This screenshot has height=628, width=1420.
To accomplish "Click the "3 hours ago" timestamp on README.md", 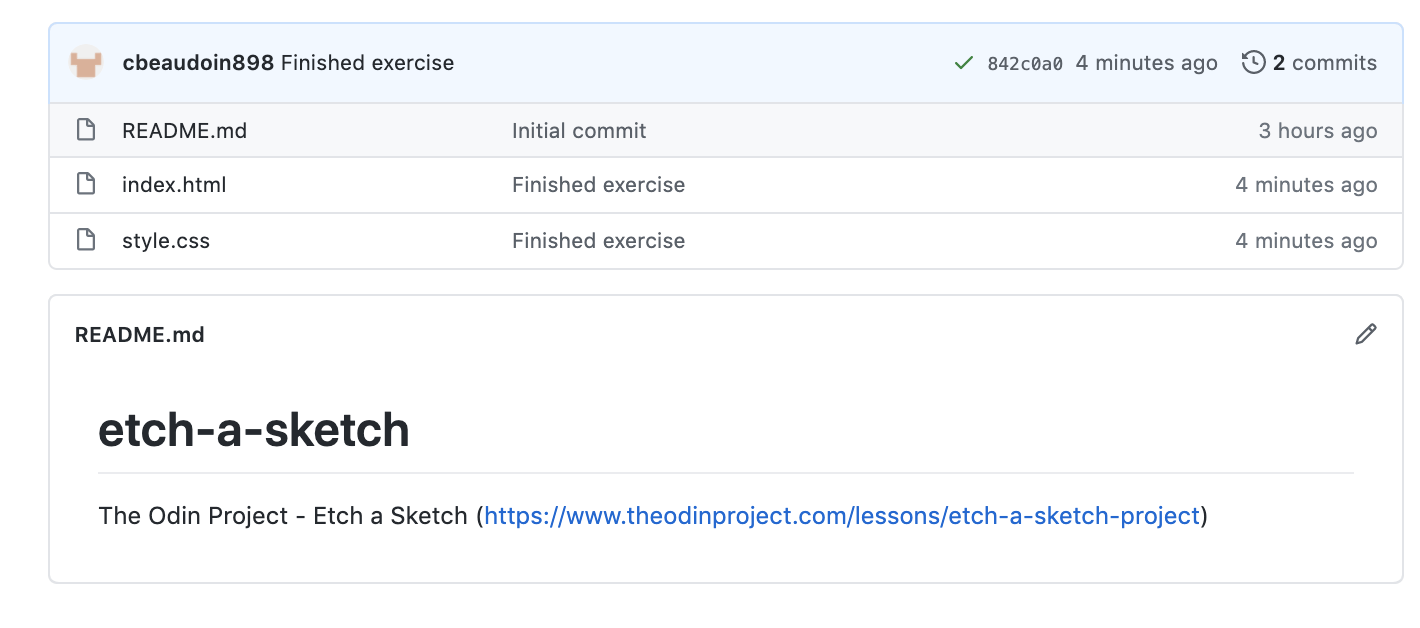I will [1317, 131].
